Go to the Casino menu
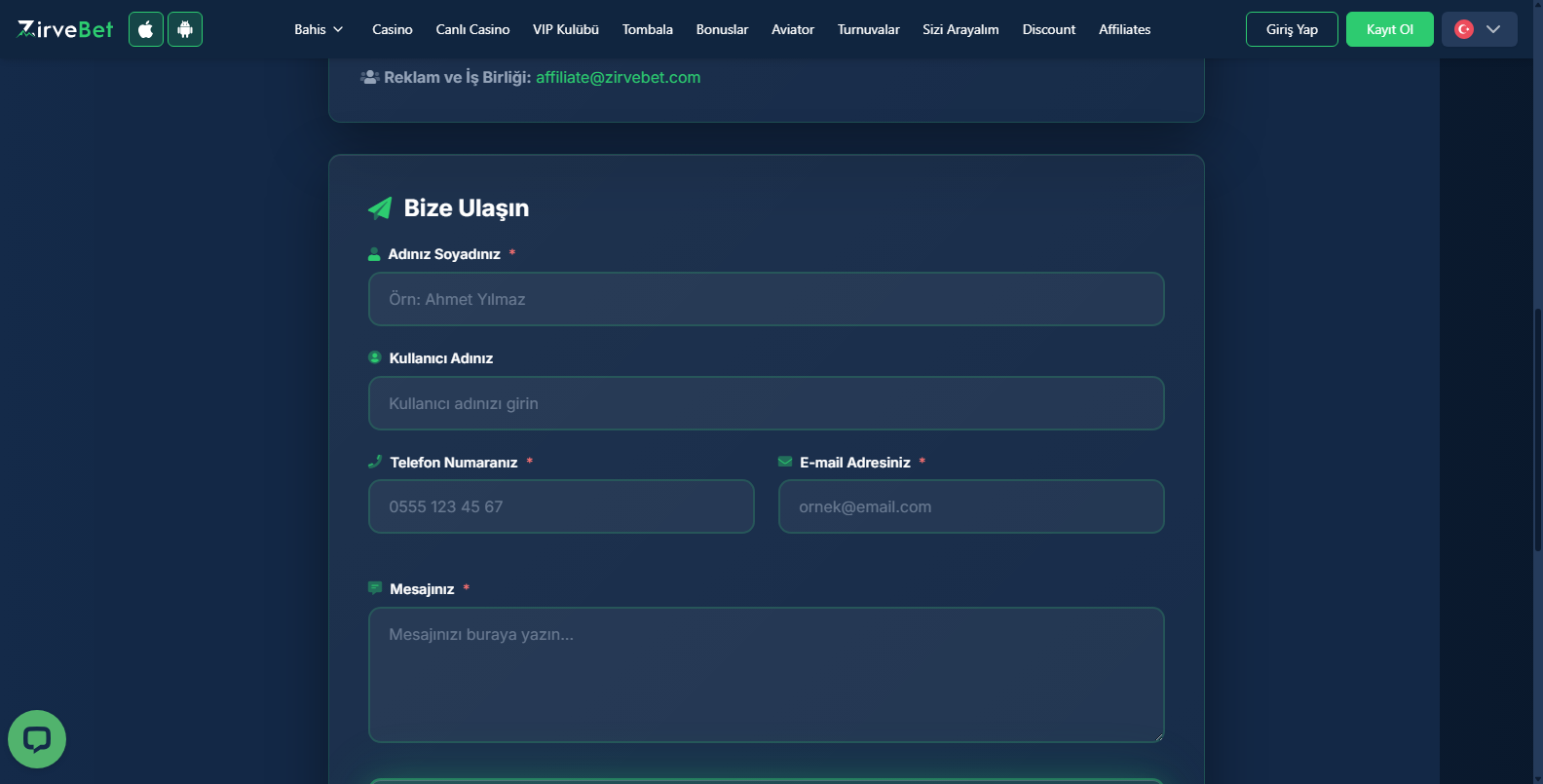The width and height of the screenshot is (1543, 784). pyautogui.click(x=393, y=29)
